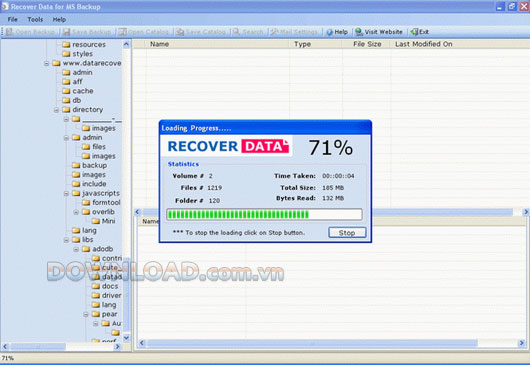Image resolution: width=530 pixels, height=365 pixels.
Task: Click the Save Catalog toolbar button
Action: pos(201,32)
